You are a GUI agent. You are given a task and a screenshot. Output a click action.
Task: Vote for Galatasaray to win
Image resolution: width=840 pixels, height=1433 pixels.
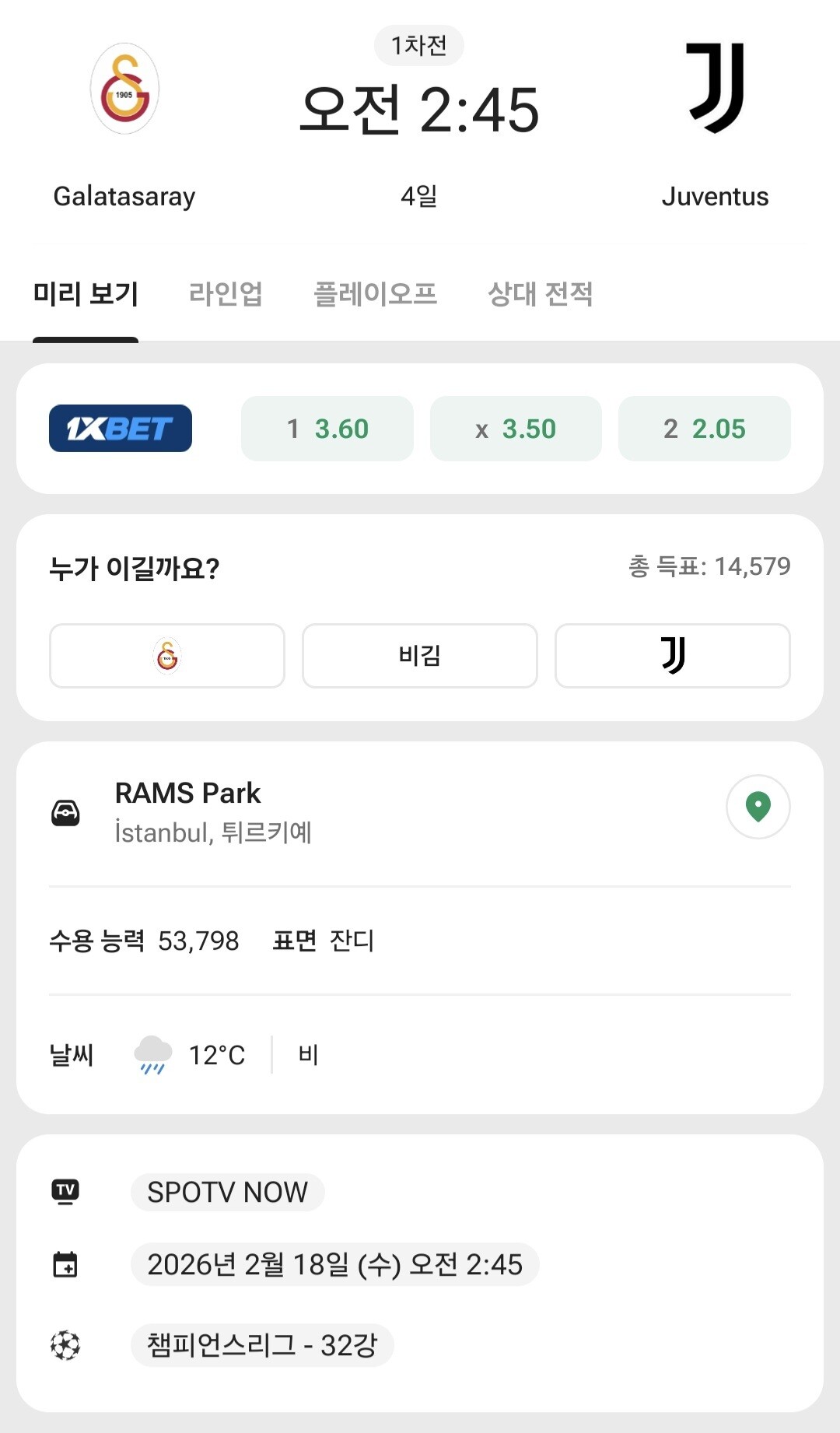[167, 656]
